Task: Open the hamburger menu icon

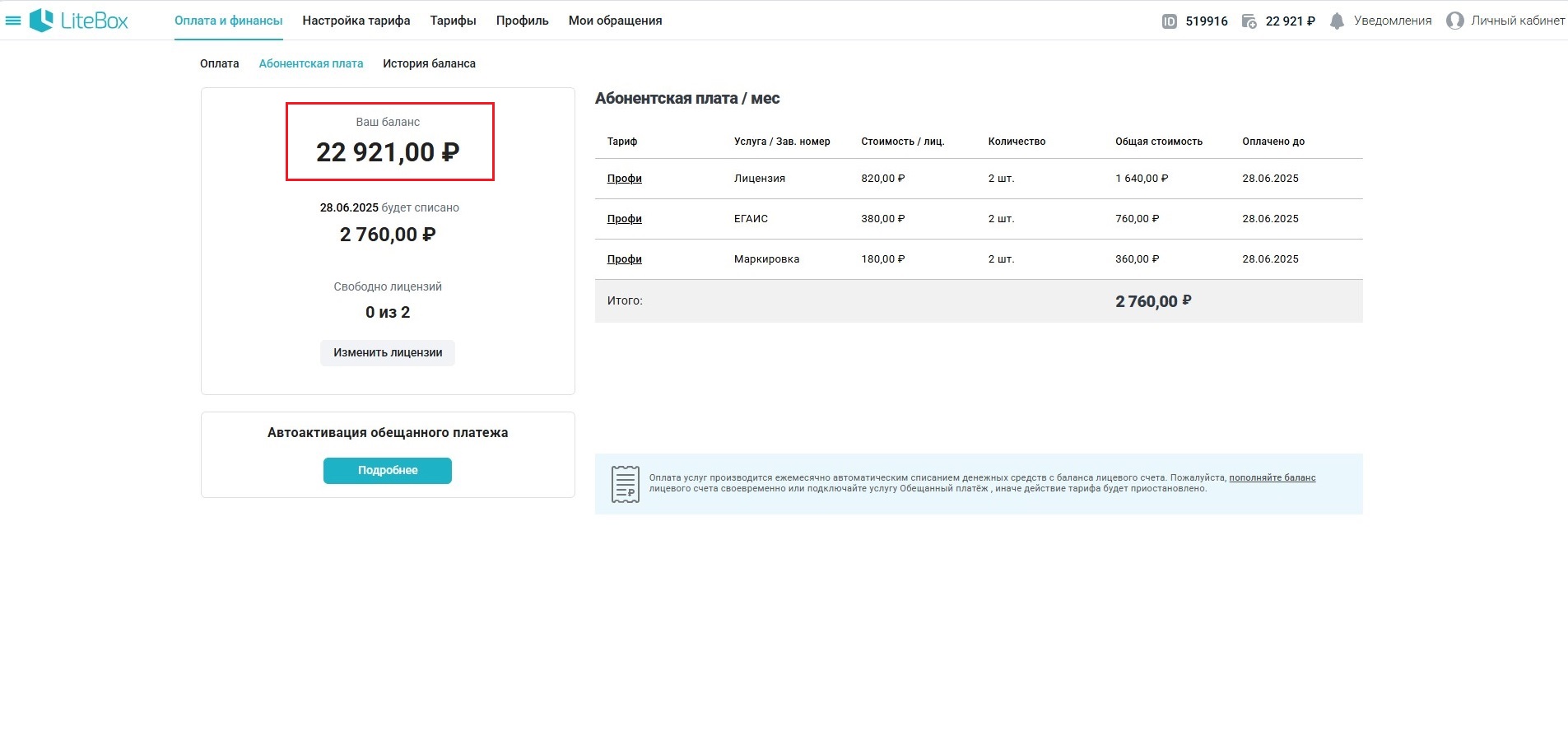Action: click(13, 21)
